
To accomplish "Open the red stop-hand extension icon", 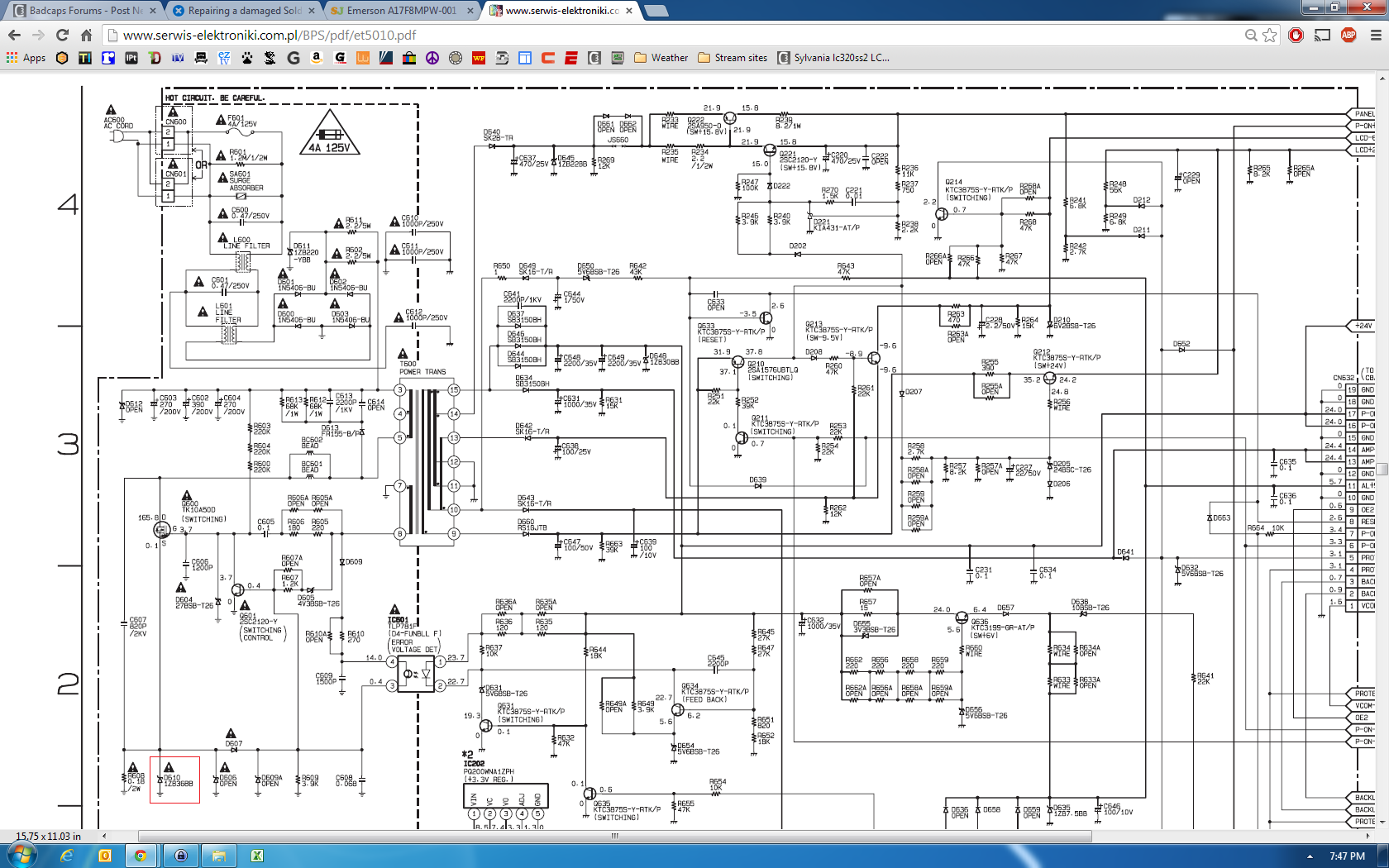I will point(1296,35).
